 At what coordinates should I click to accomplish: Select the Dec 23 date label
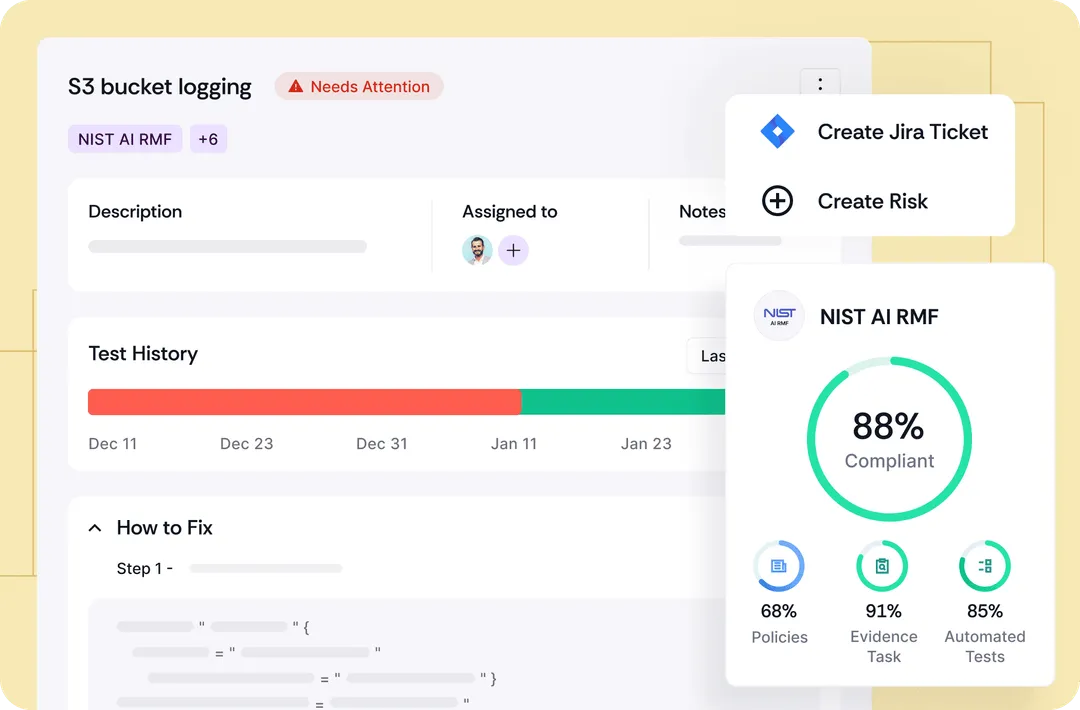coord(247,443)
